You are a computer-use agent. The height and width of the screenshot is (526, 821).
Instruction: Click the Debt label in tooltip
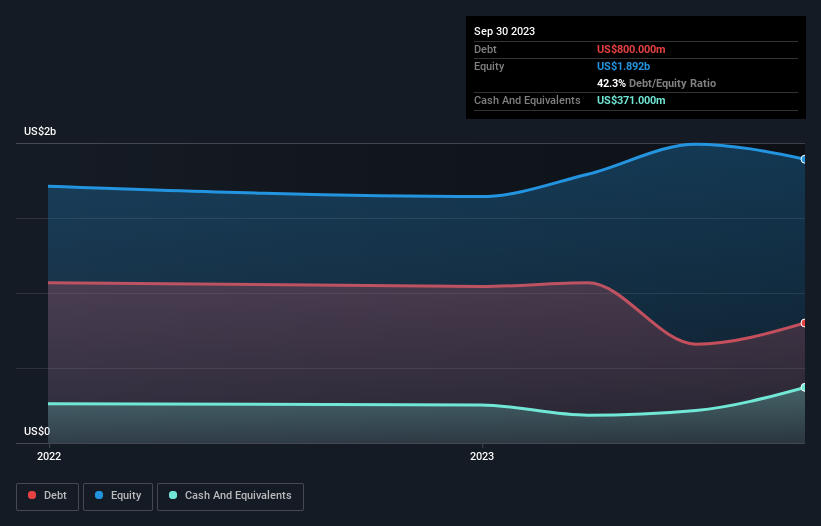(485, 49)
